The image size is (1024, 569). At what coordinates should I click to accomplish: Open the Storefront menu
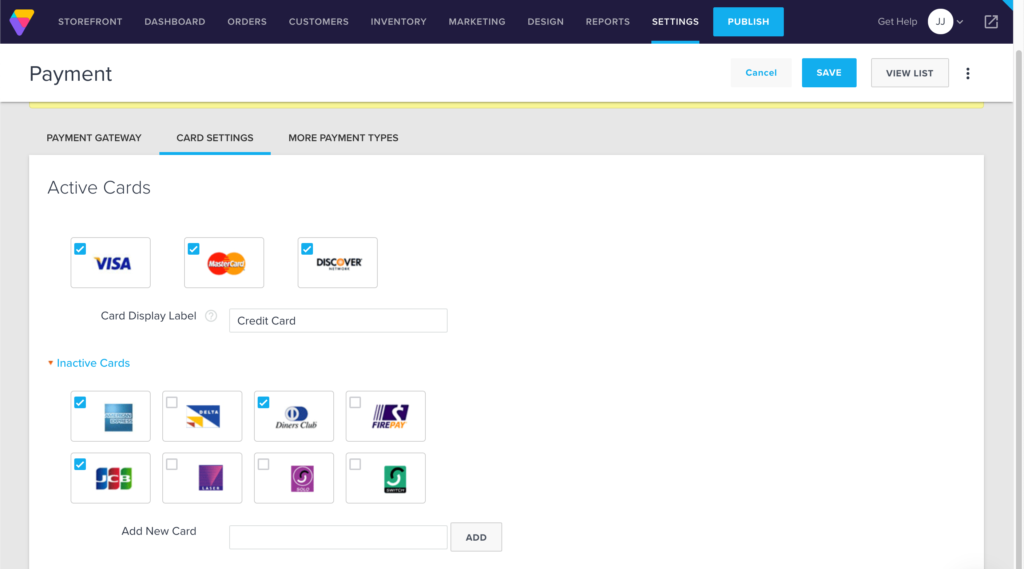tap(90, 22)
